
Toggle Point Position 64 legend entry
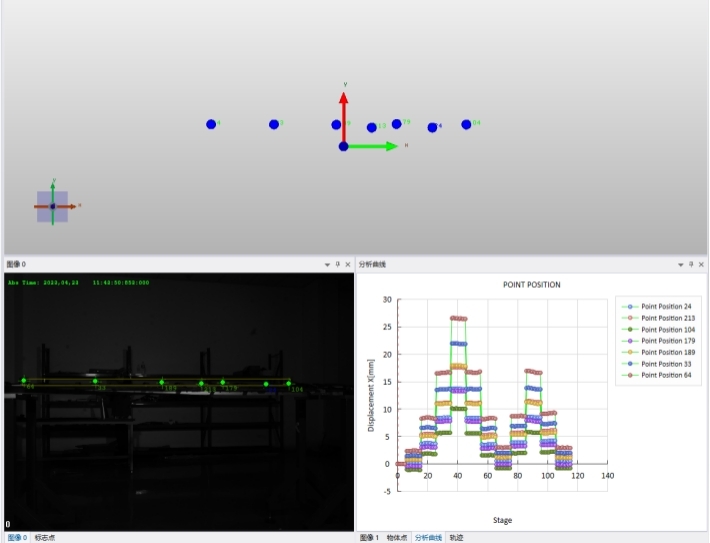(666, 374)
